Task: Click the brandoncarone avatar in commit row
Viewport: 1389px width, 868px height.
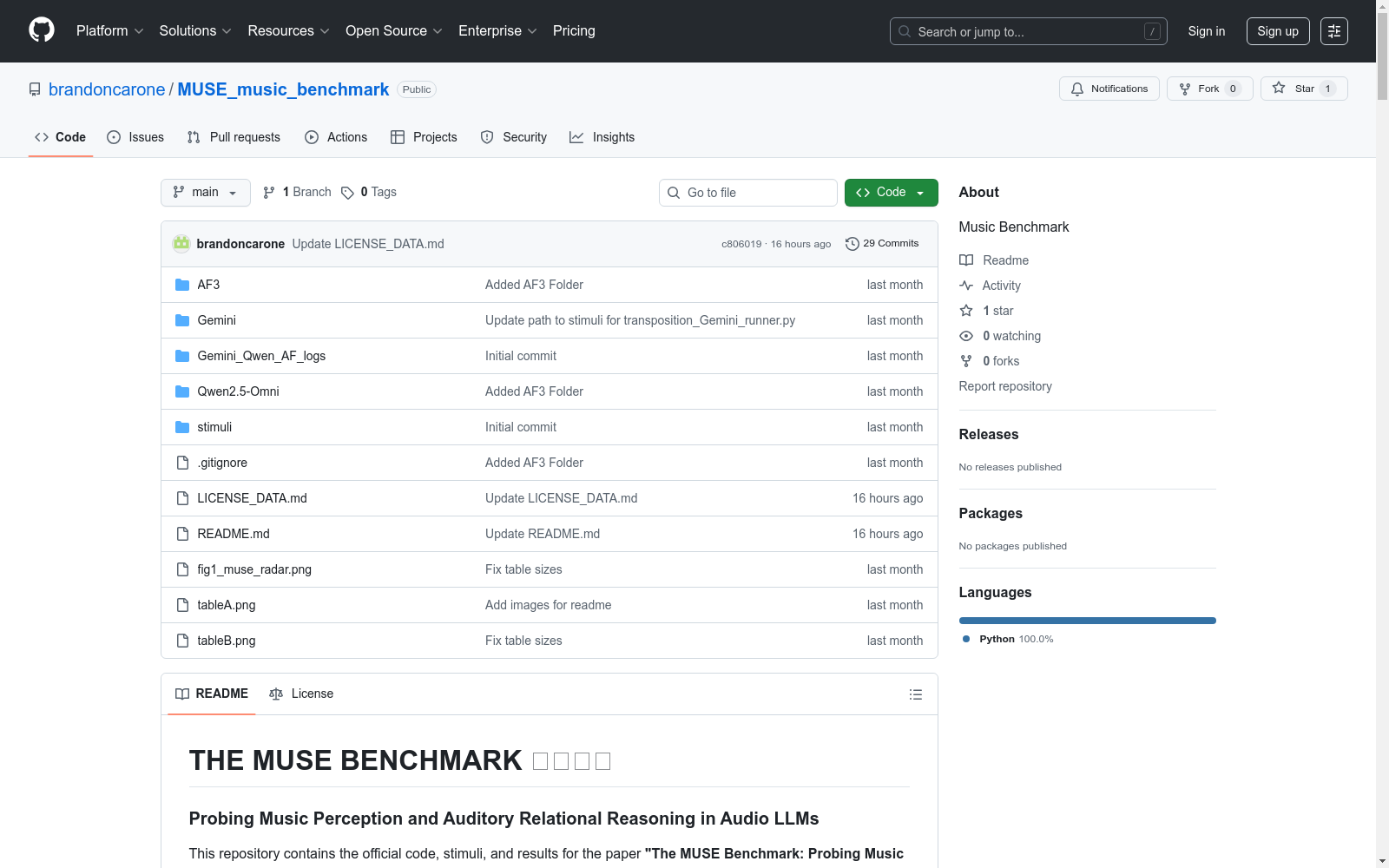Action: click(x=181, y=244)
